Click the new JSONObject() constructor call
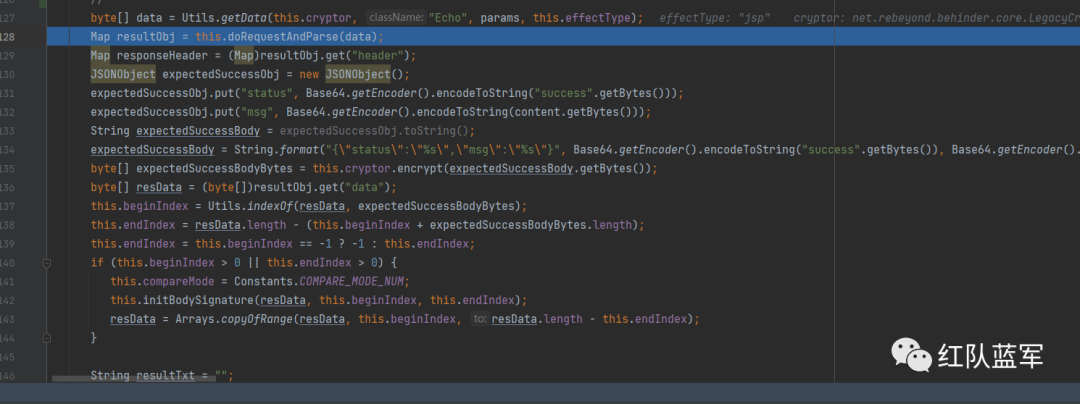The width and height of the screenshot is (1080, 404). pyautogui.click(x=355, y=74)
